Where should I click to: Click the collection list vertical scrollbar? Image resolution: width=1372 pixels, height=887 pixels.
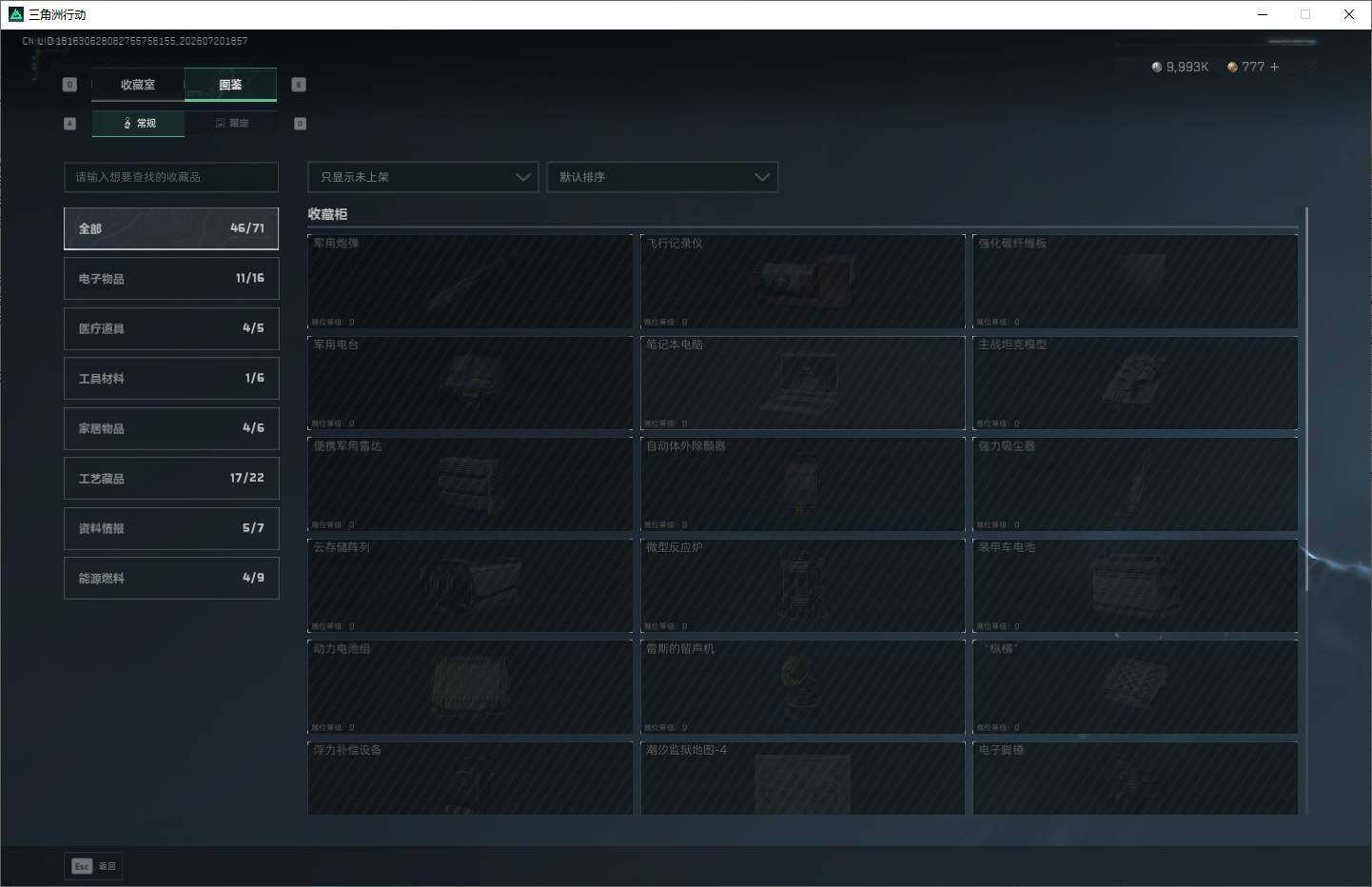click(x=1306, y=400)
